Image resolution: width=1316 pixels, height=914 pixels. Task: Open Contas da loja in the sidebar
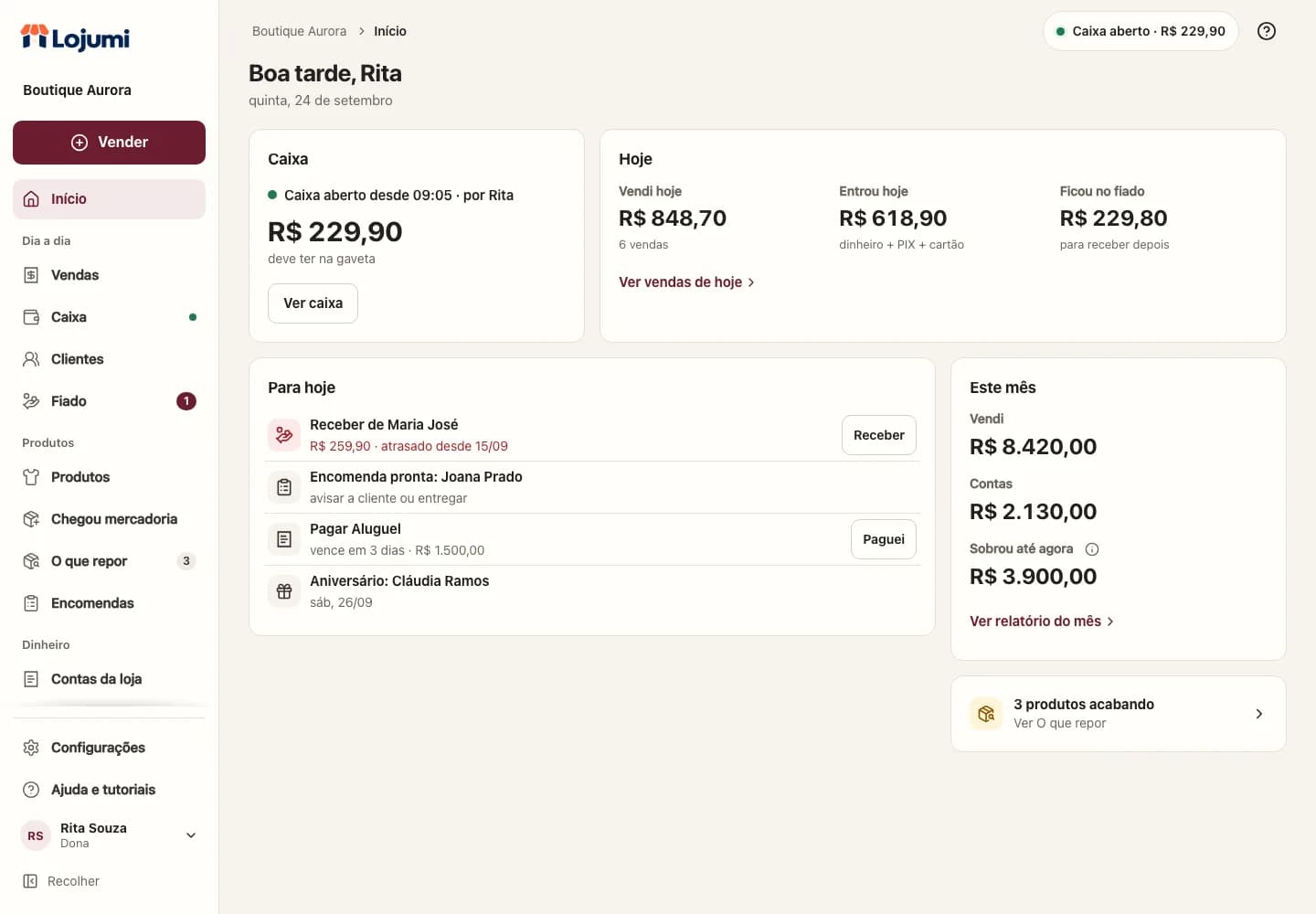coord(109,679)
